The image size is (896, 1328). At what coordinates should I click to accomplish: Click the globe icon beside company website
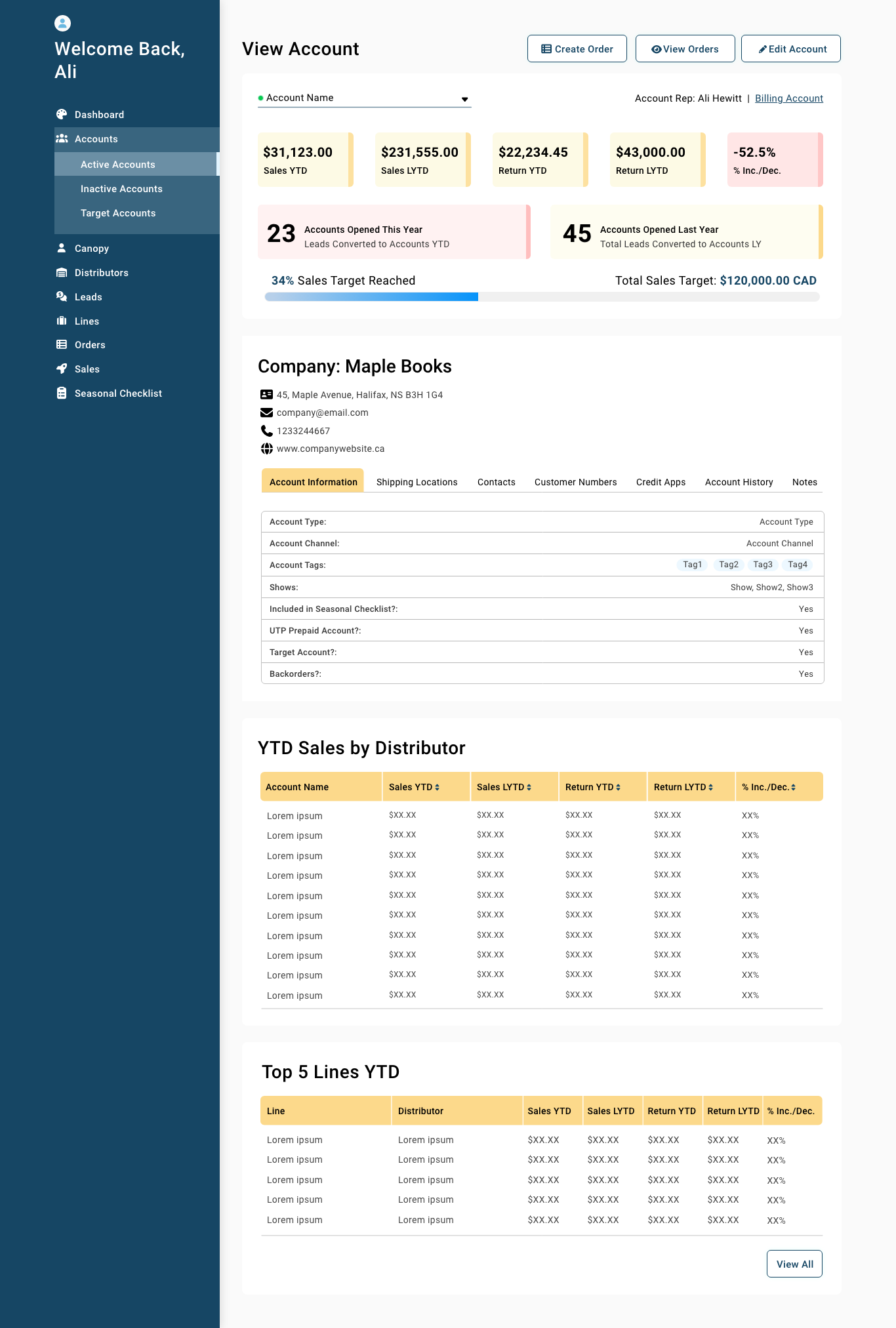pos(266,449)
